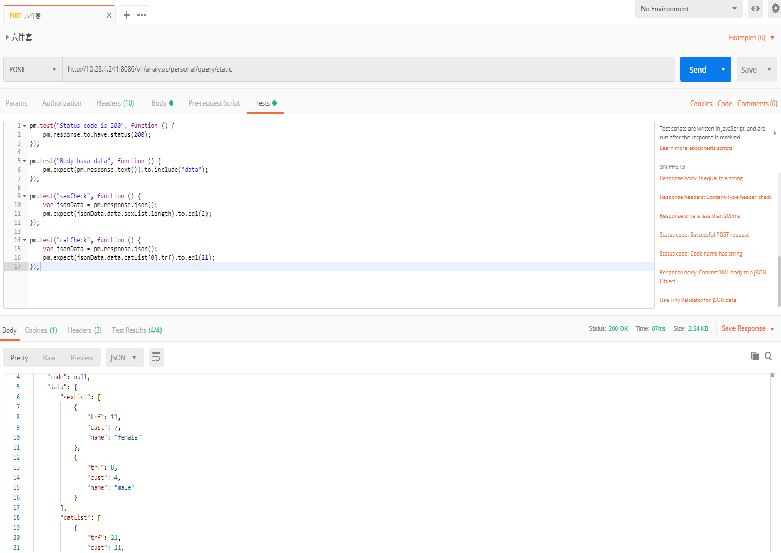Viewport: 781px width, 553px height.
Task: Select Preview response view
Action: pyautogui.click(x=82, y=358)
